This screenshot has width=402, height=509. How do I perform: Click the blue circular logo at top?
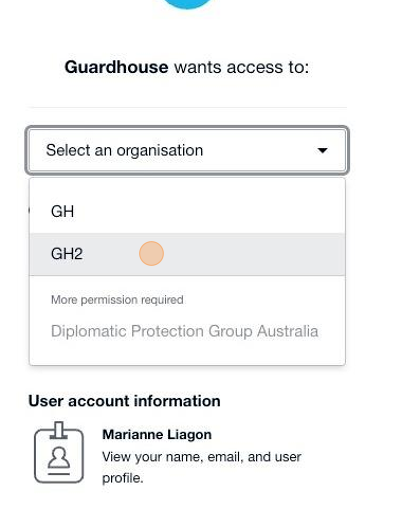187,3
